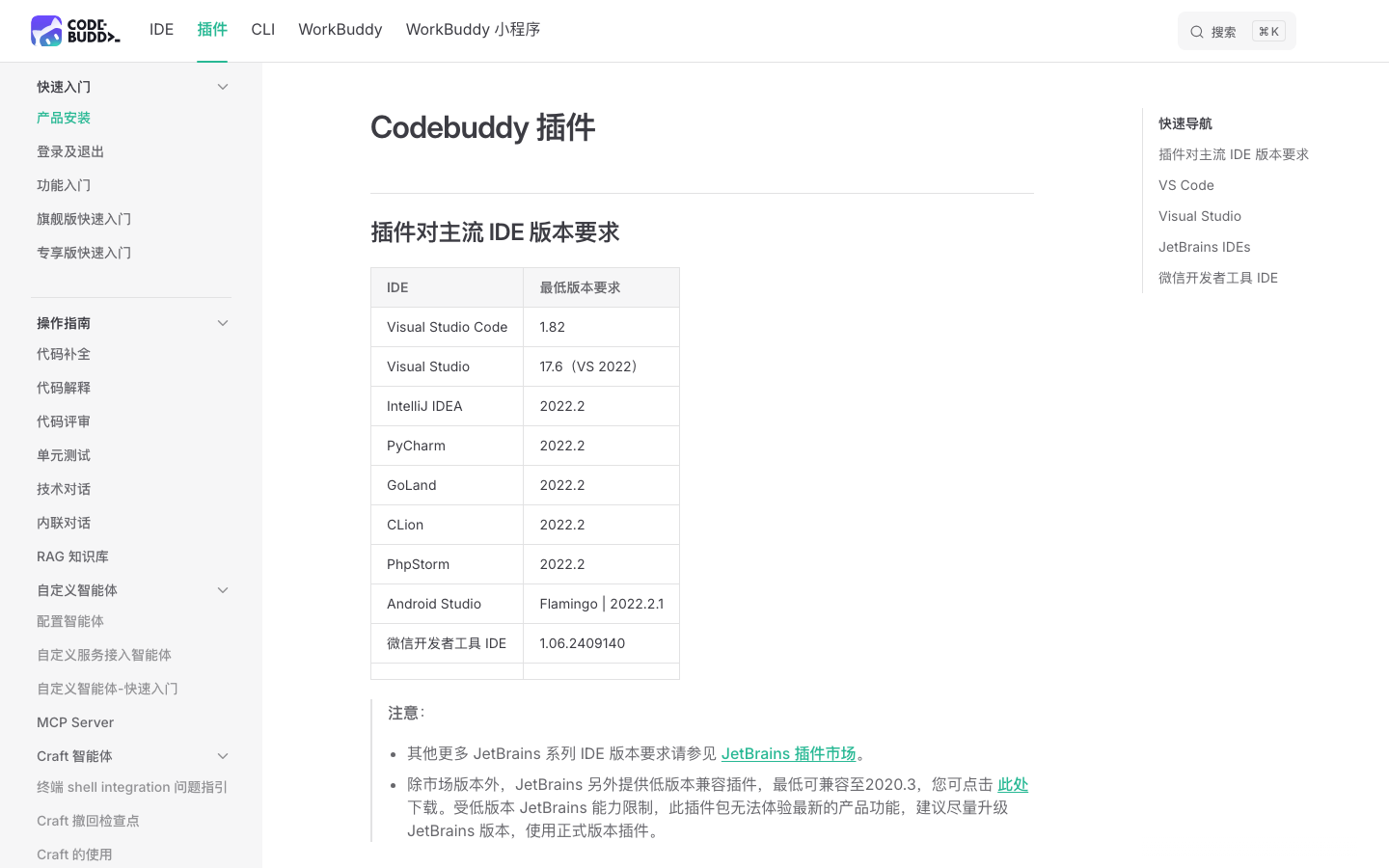
Task: Open 登录及退出 page
Action: (x=70, y=151)
